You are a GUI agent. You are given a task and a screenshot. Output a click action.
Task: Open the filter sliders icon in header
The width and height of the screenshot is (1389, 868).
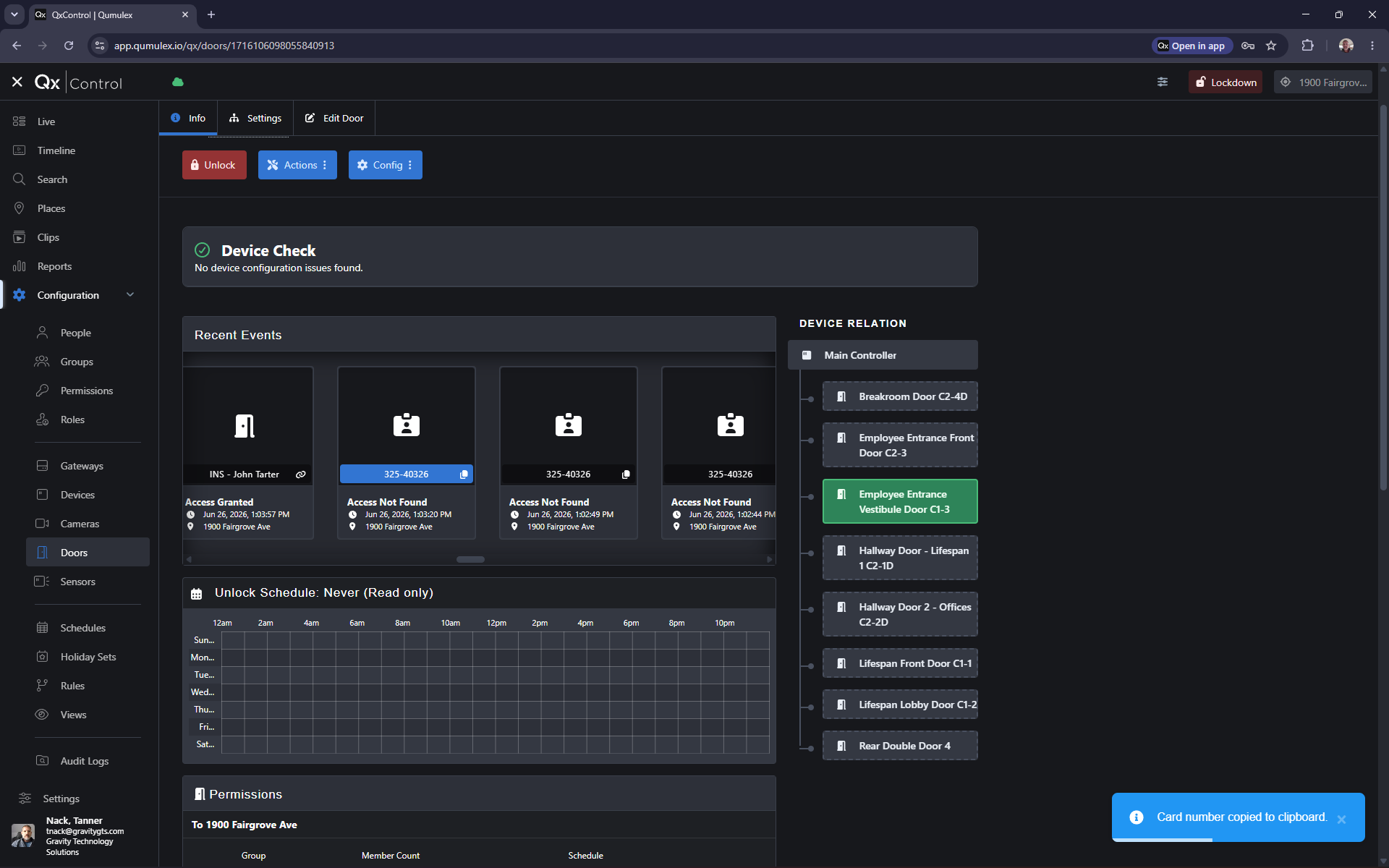click(1163, 82)
